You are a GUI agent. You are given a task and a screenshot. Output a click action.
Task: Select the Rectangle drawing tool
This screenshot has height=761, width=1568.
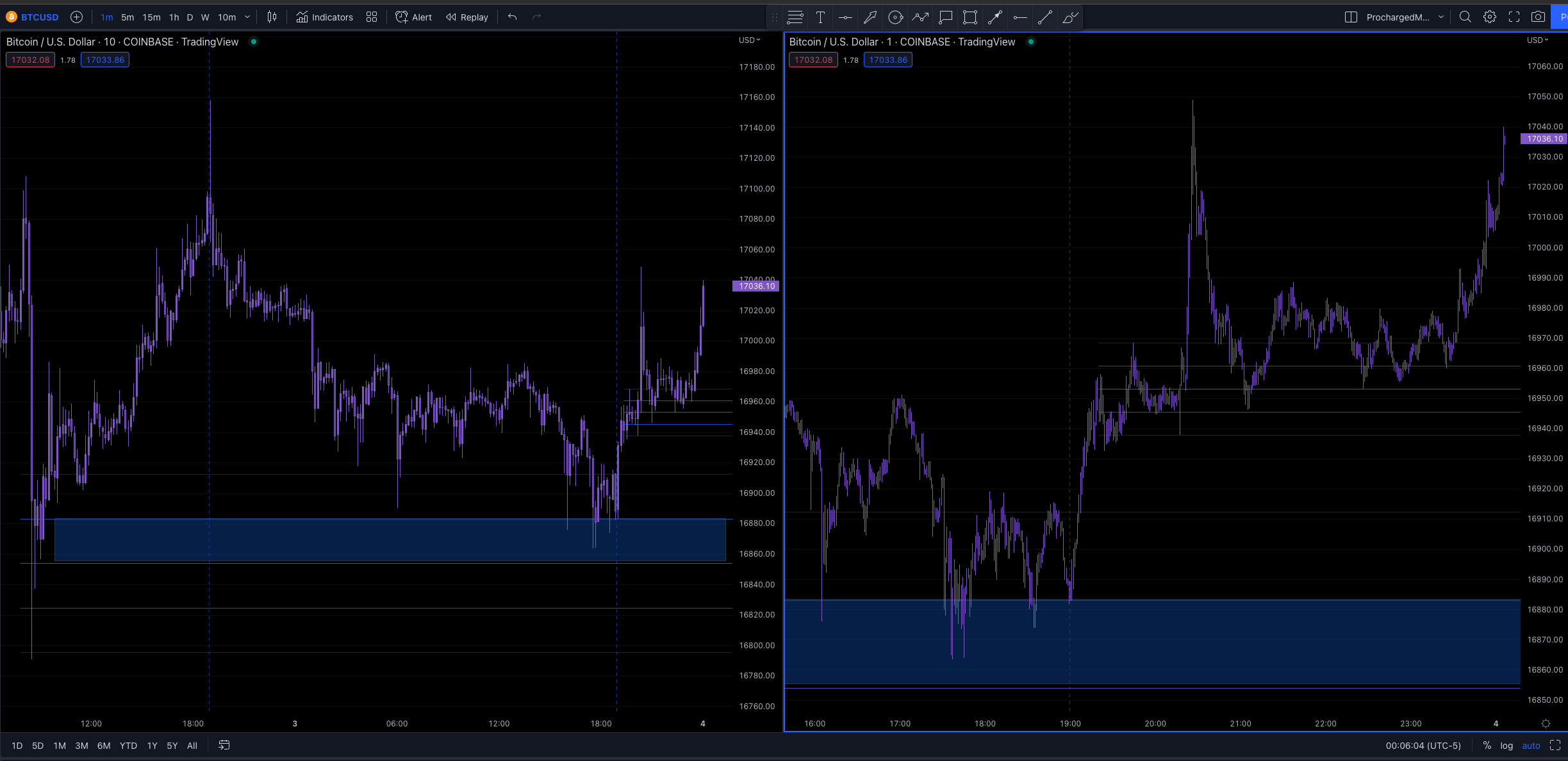tap(969, 17)
